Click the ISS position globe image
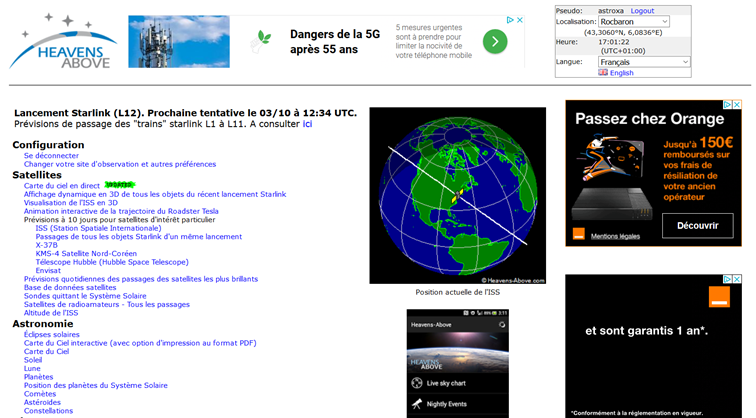The image size is (756, 418). click(458, 195)
